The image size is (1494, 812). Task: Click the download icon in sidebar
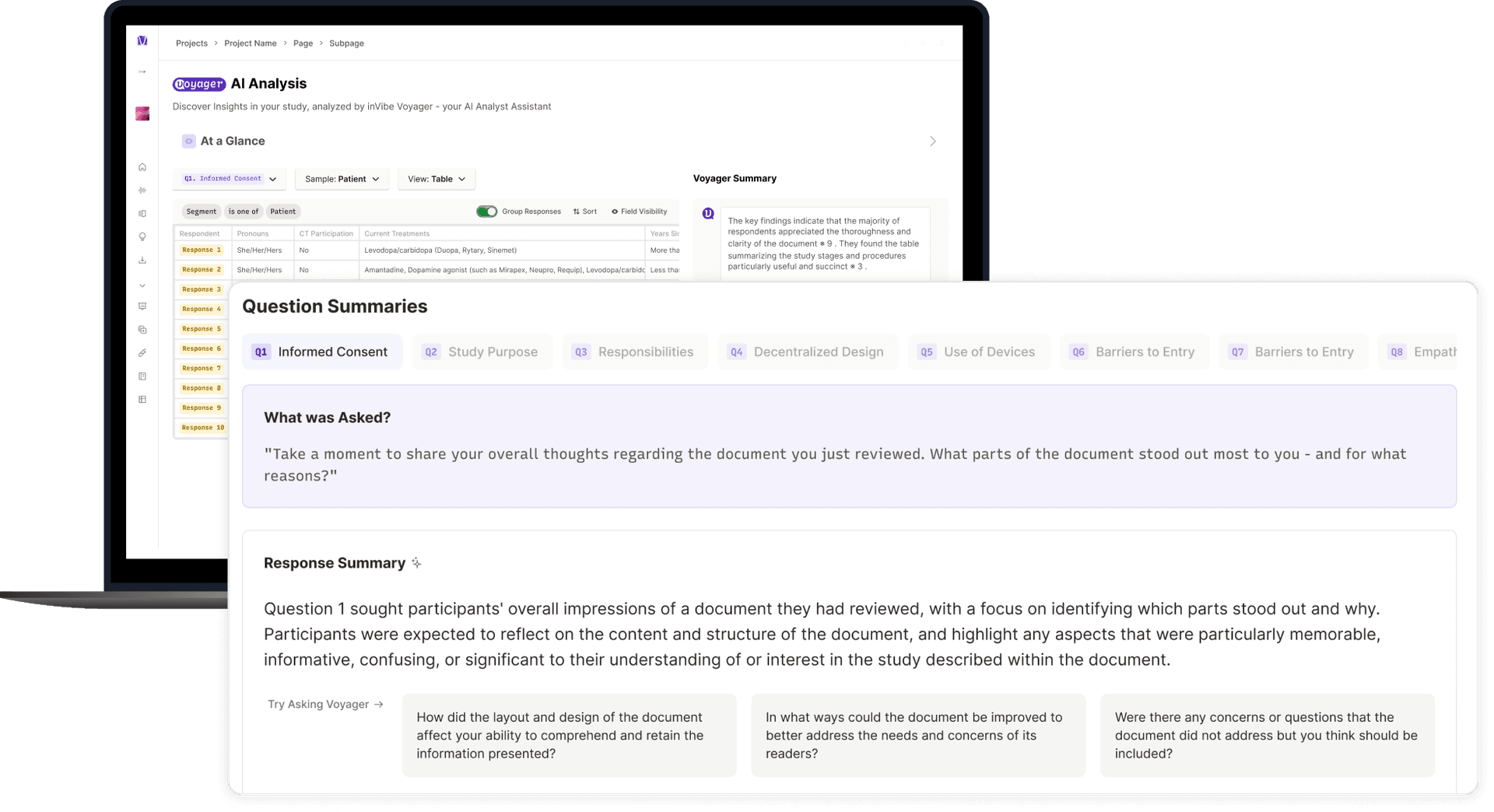pyautogui.click(x=142, y=261)
